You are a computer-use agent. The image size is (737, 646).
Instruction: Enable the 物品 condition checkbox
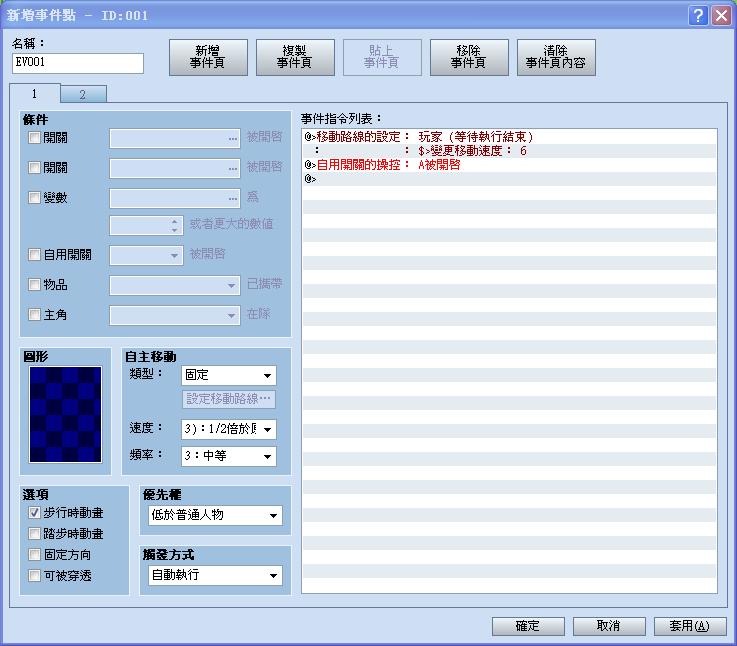click(x=34, y=284)
